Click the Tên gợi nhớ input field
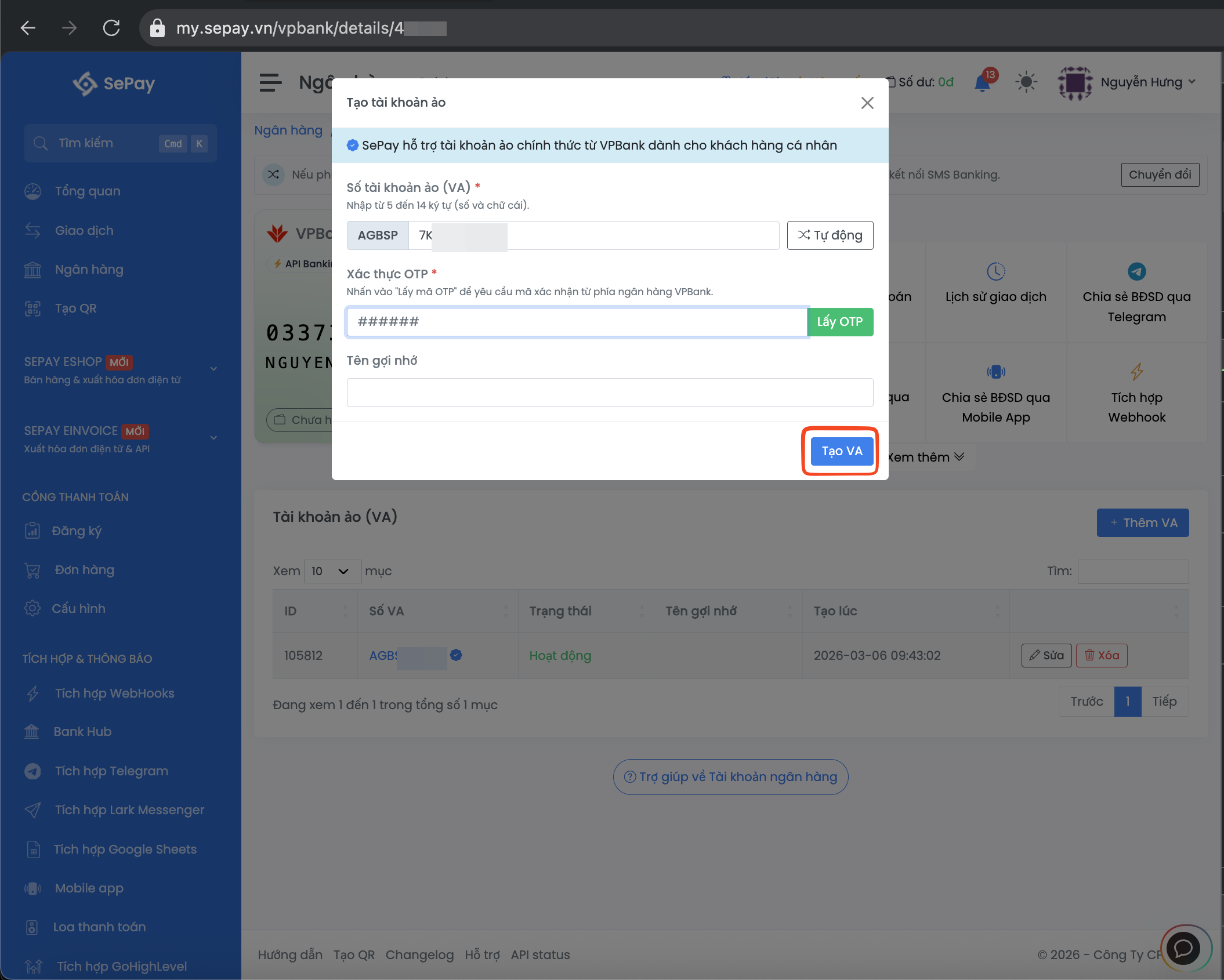 609,393
